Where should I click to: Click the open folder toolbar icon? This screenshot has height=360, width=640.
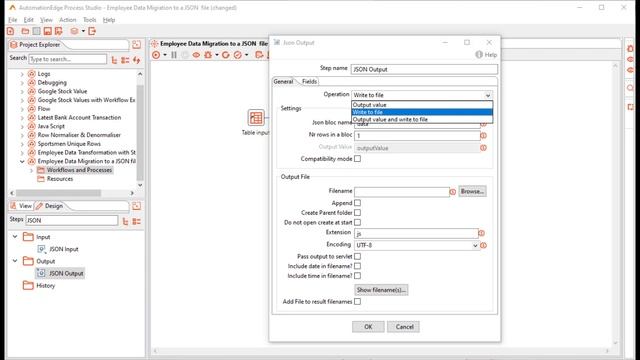[x=25, y=31]
